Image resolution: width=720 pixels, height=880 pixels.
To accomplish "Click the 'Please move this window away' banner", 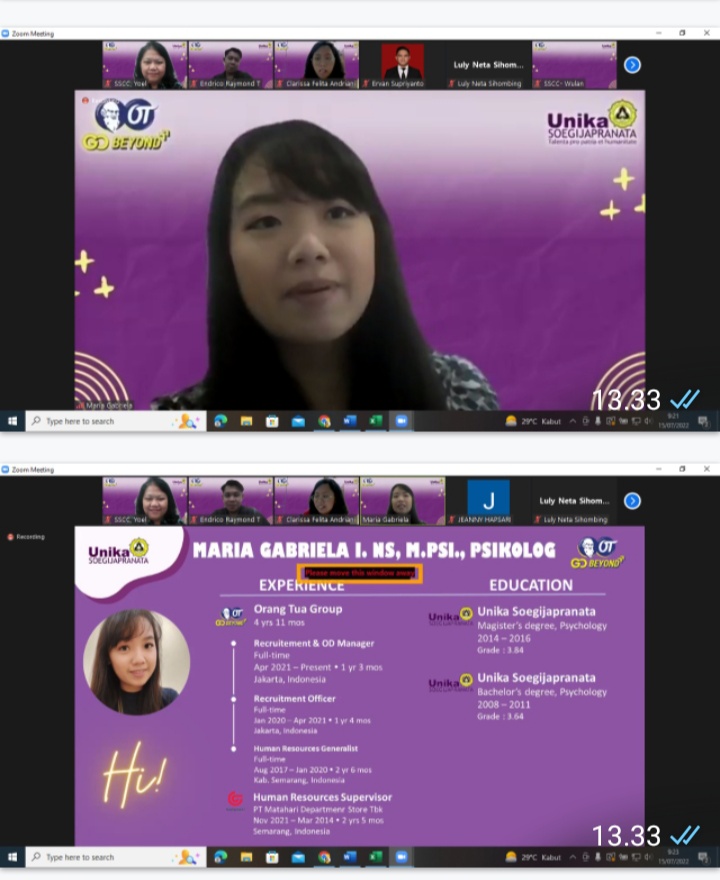I will 359,573.
